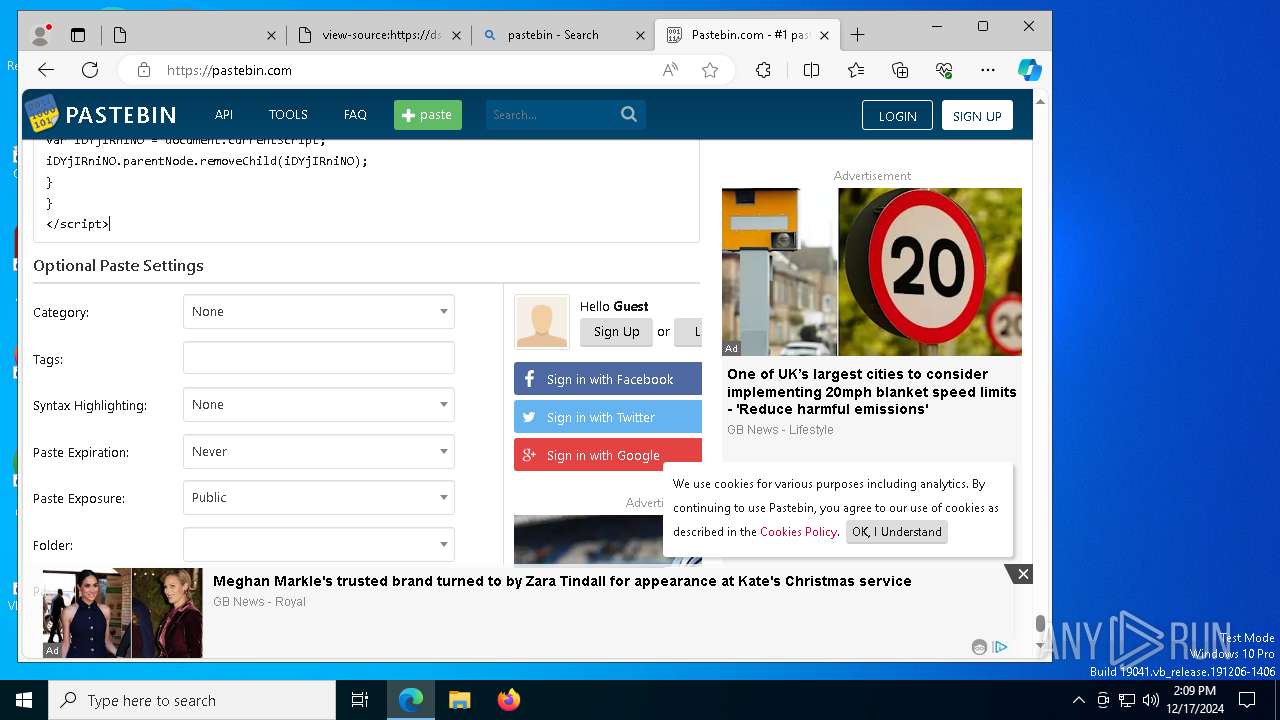The width and height of the screenshot is (1280, 720).
Task: View site information lock icon
Action: pyautogui.click(x=144, y=70)
